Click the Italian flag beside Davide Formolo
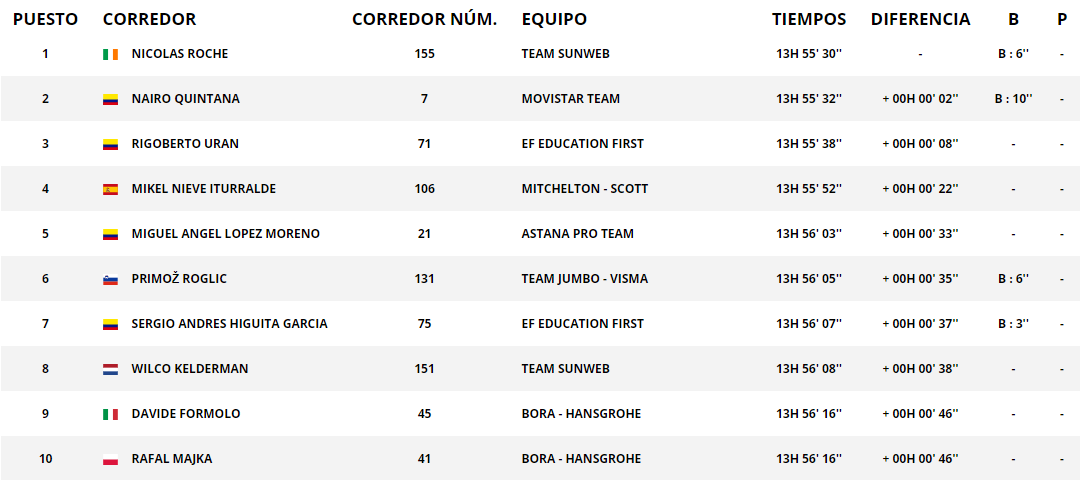Image resolution: width=1083 pixels, height=480 pixels. pos(111,414)
